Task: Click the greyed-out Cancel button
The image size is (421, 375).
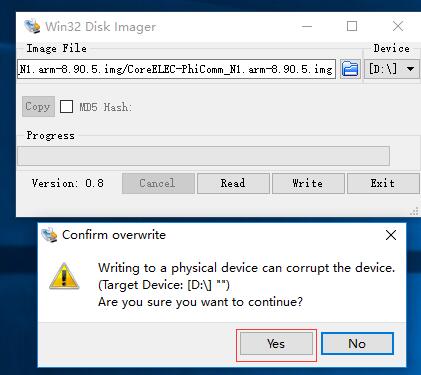Action: coord(158,183)
